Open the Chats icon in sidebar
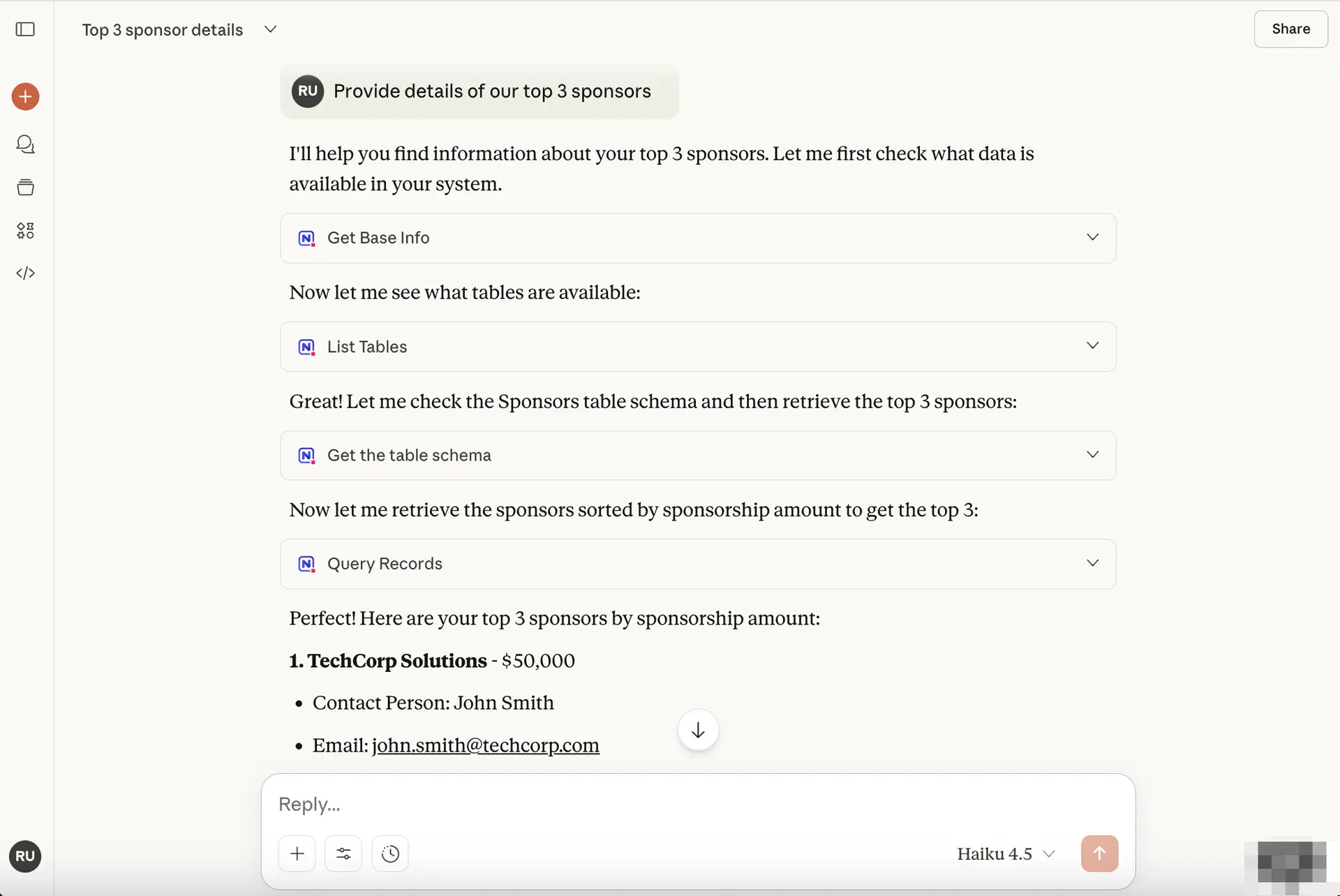This screenshot has width=1340, height=896. [25, 144]
